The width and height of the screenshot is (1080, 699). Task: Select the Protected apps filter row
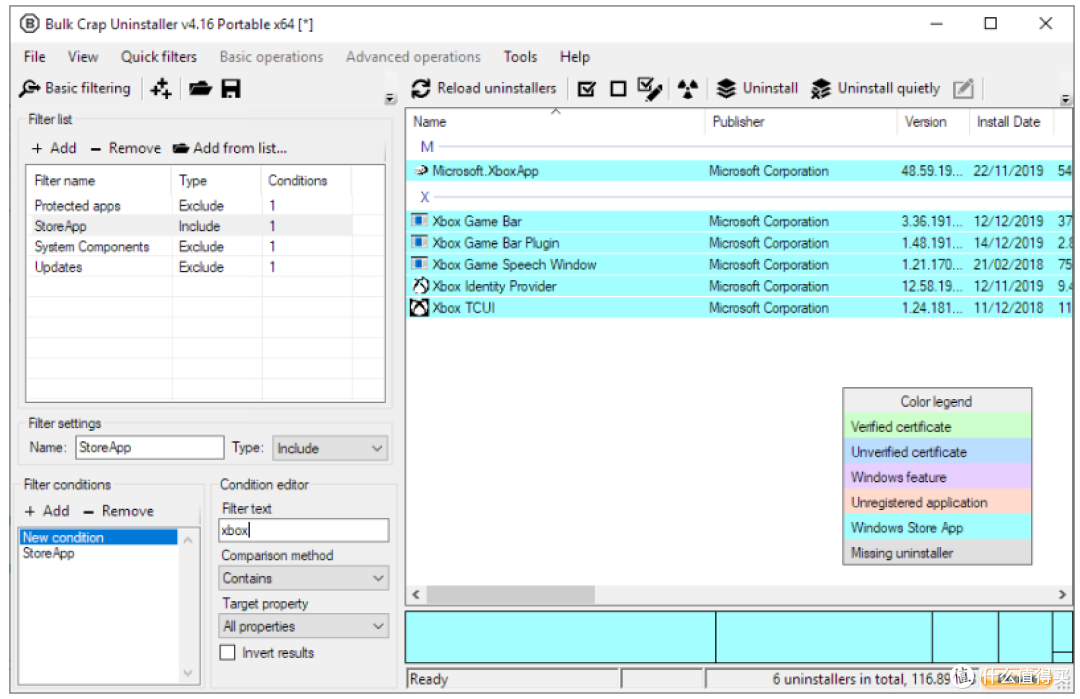coord(189,205)
